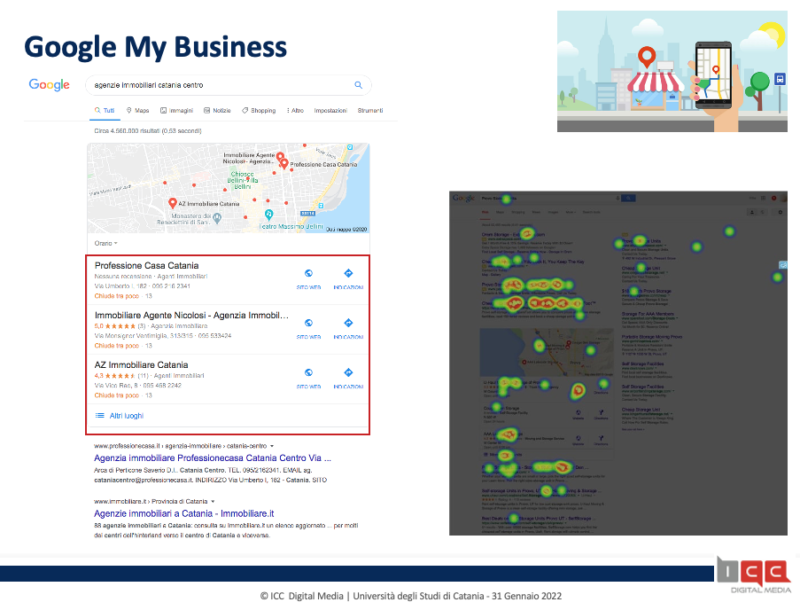Image resolution: width=800 pixels, height=610 pixels.
Task: Click the Catania map preview
Action: click(228, 188)
